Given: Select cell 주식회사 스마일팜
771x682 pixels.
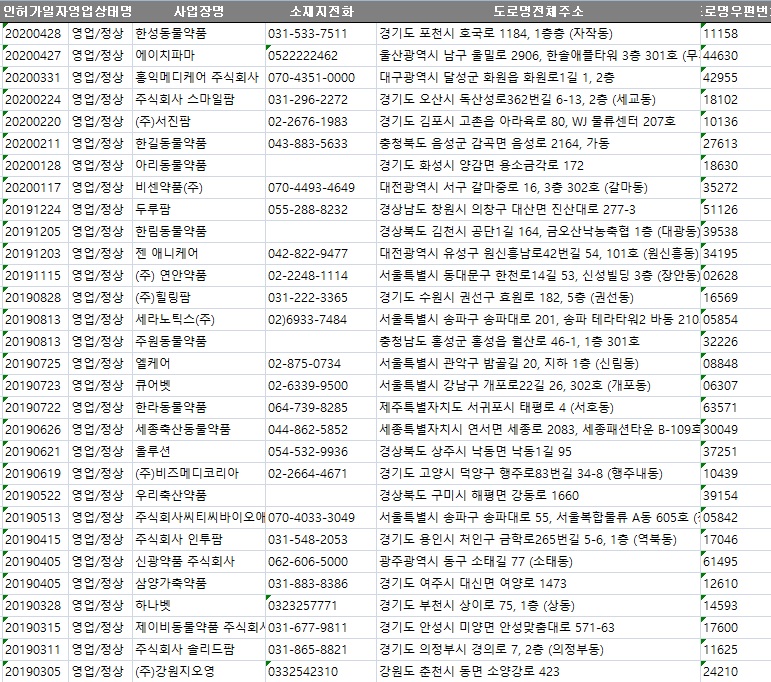Looking at the screenshot, I should pos(199,100).
